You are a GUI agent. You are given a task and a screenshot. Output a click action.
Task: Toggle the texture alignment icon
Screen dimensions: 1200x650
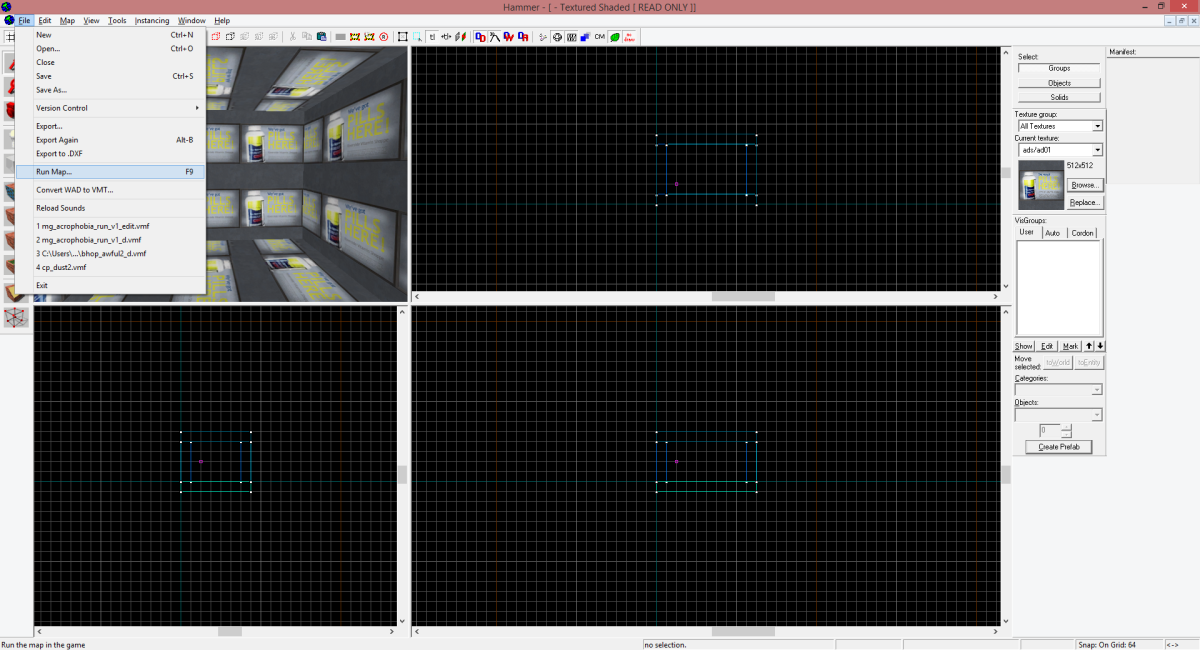coord(461,37)
